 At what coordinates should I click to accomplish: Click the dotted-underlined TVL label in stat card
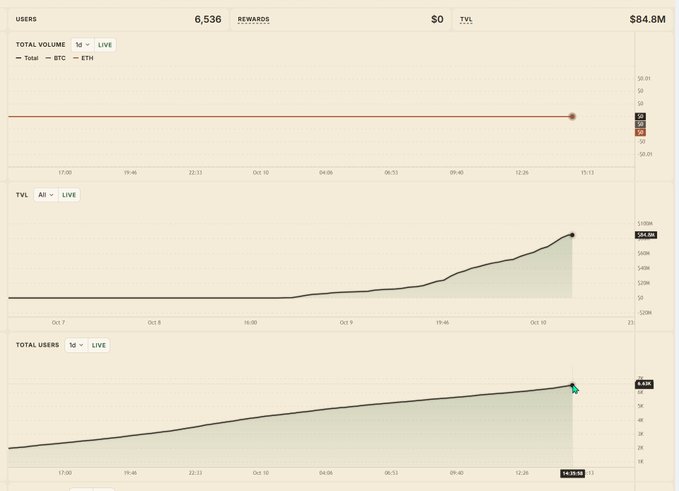coord(466,19)
